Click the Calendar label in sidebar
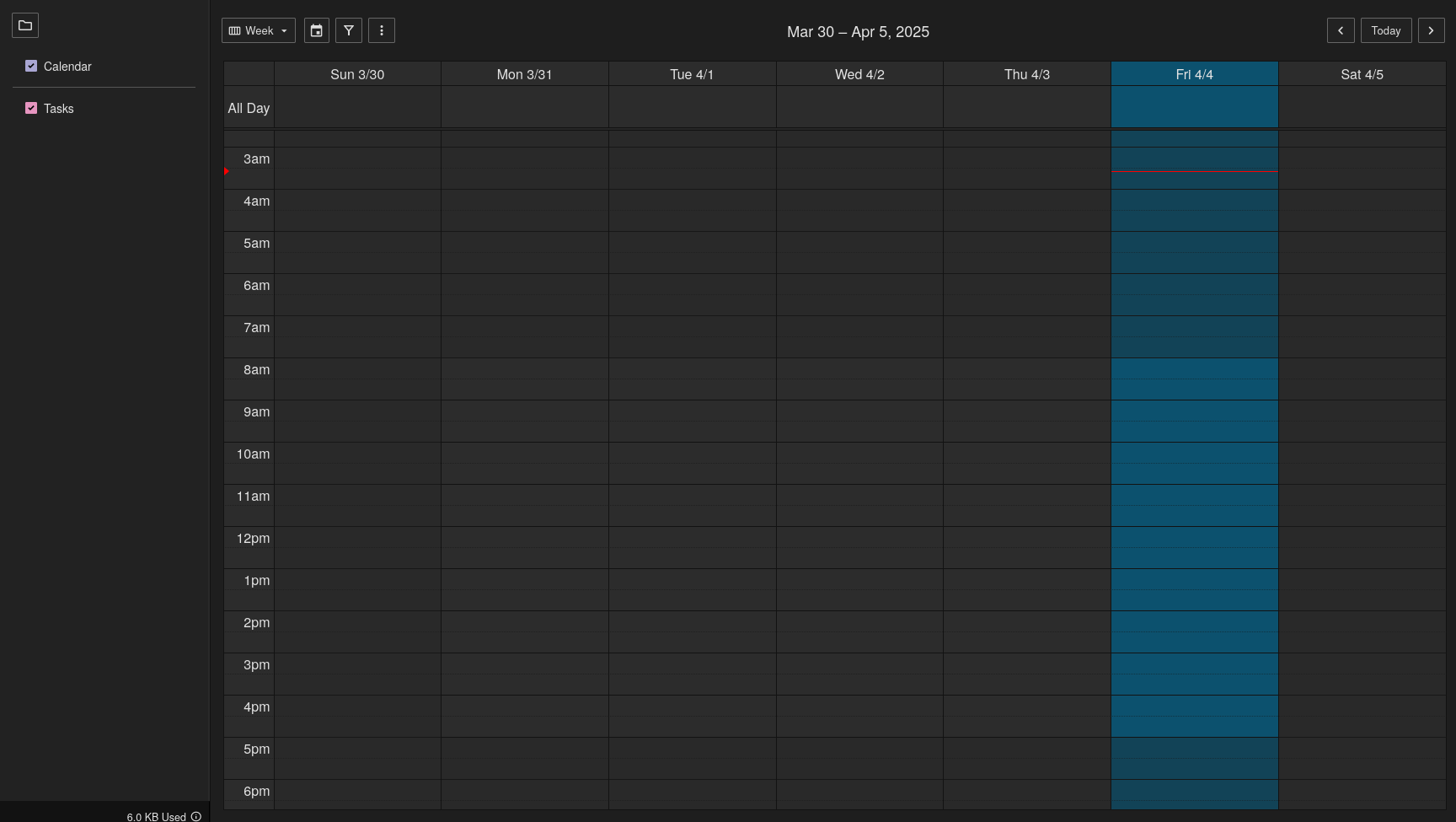The height and width of the screenshot is (822, 1456). click(x=67, y=67)
